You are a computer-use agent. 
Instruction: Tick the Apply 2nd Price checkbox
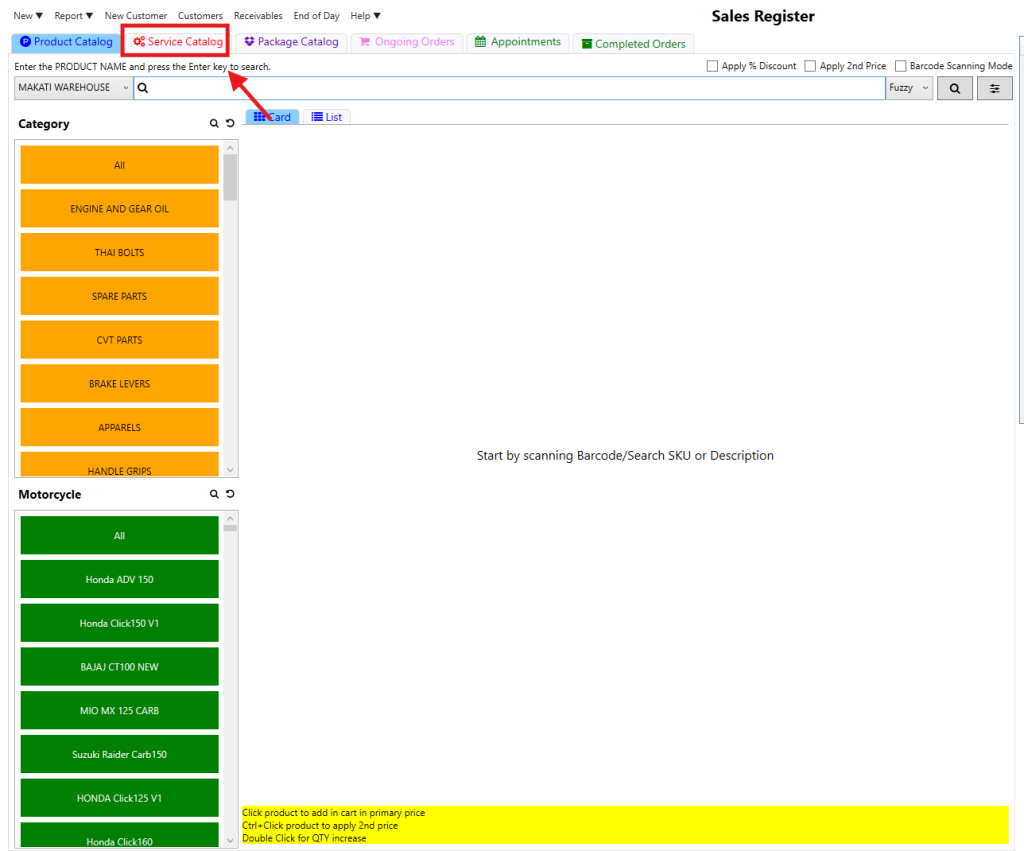pyautogui.click(x=810, y=66)
